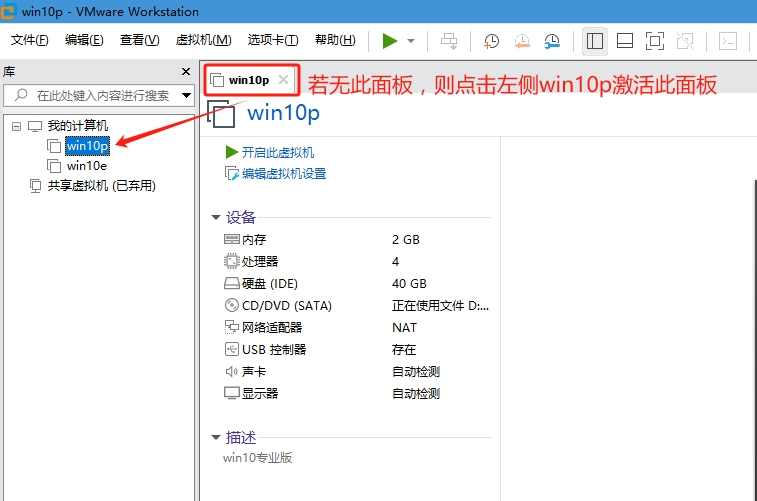Open the 网络适配器 device entry
This screenshot has width=757, height=501.
point(272,328)
